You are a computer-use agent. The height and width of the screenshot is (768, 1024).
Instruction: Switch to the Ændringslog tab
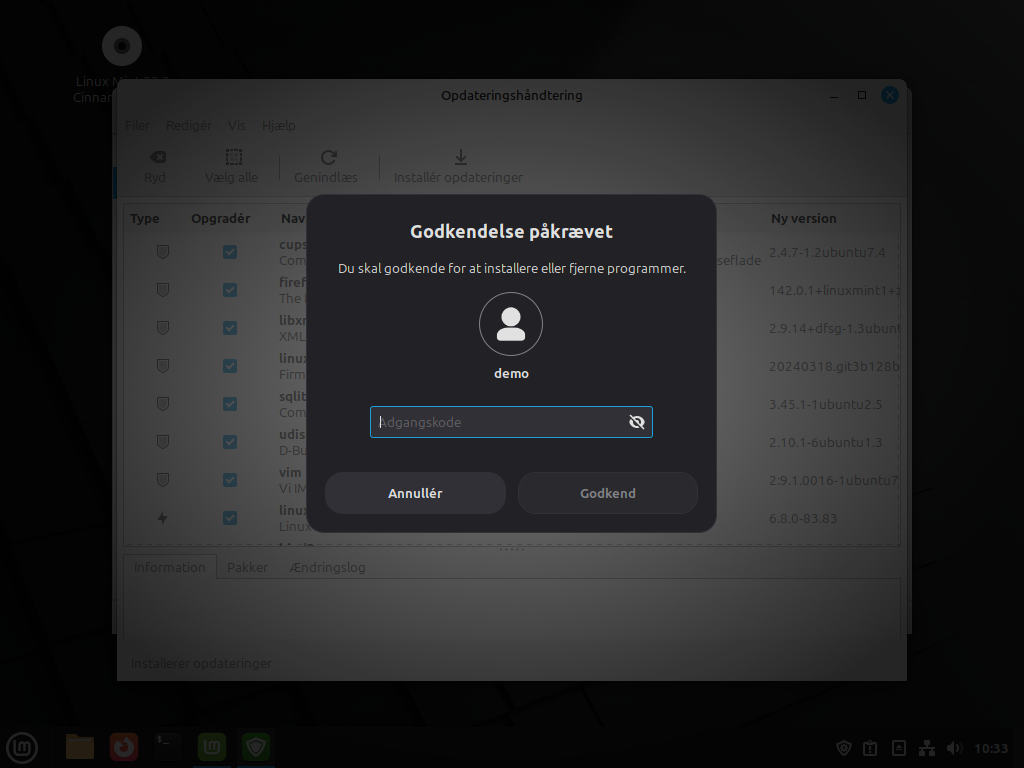pyautogui.click(x=326, y=567)
